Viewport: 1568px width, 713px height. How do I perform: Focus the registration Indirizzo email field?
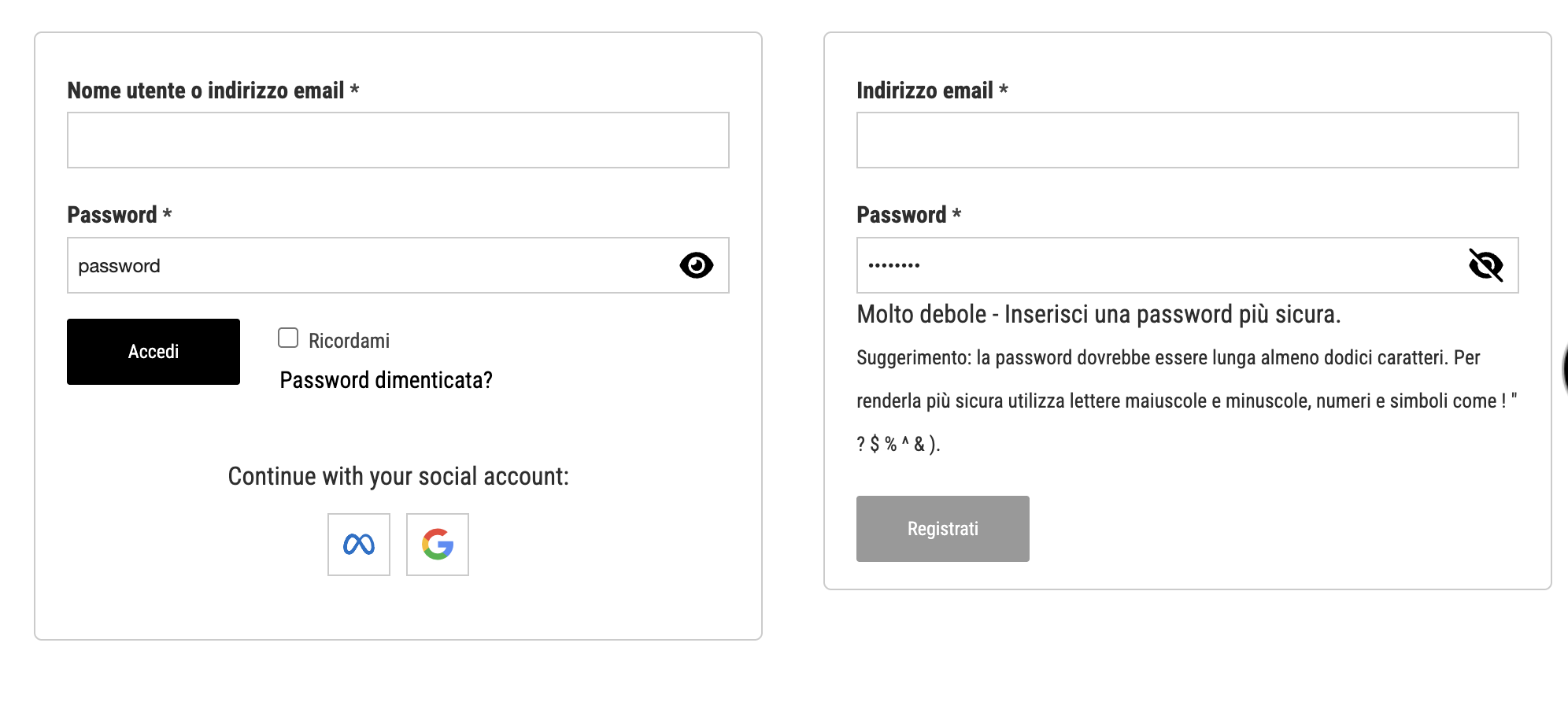1187,140
